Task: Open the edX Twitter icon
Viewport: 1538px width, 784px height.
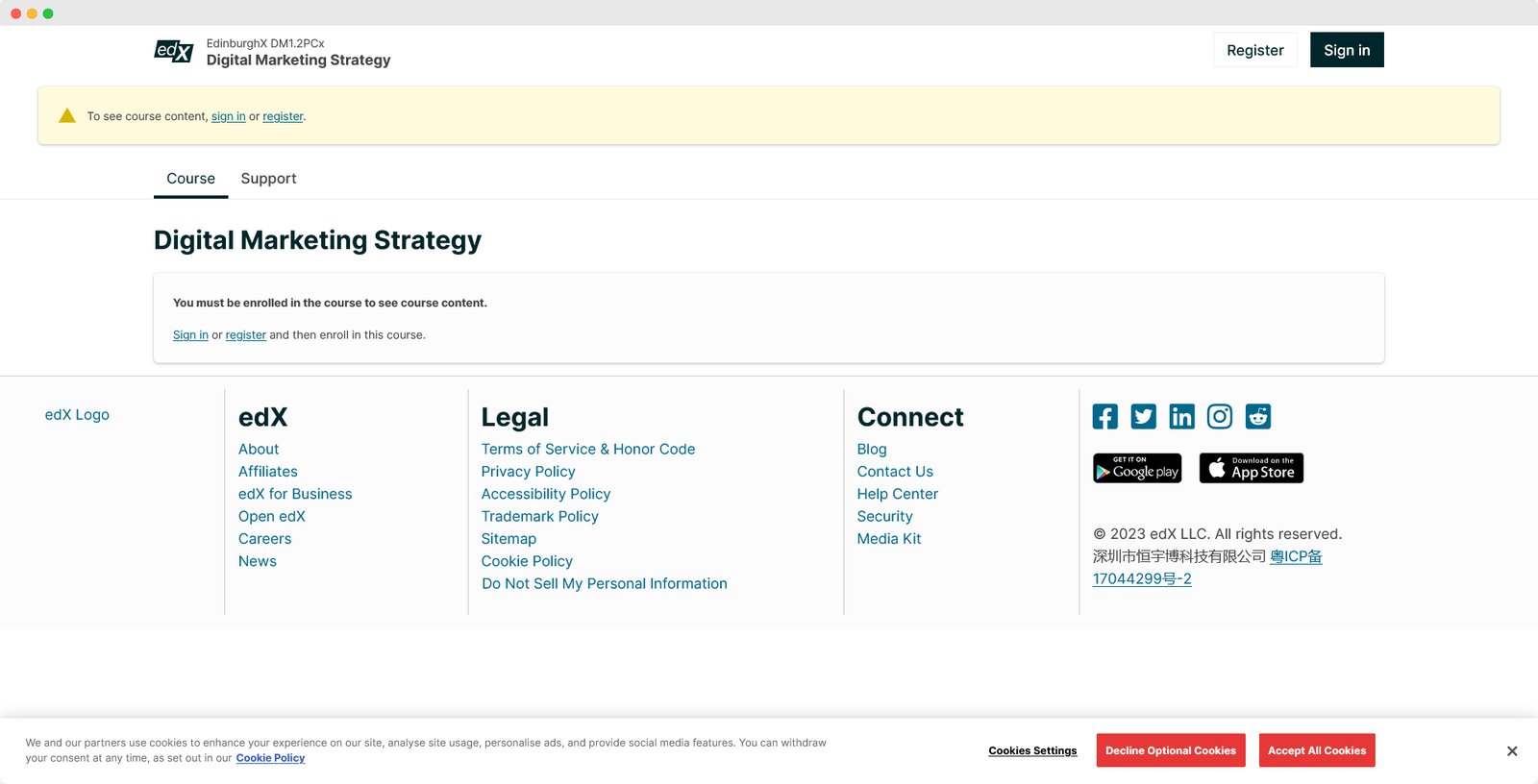Action: coord(1144,416)
